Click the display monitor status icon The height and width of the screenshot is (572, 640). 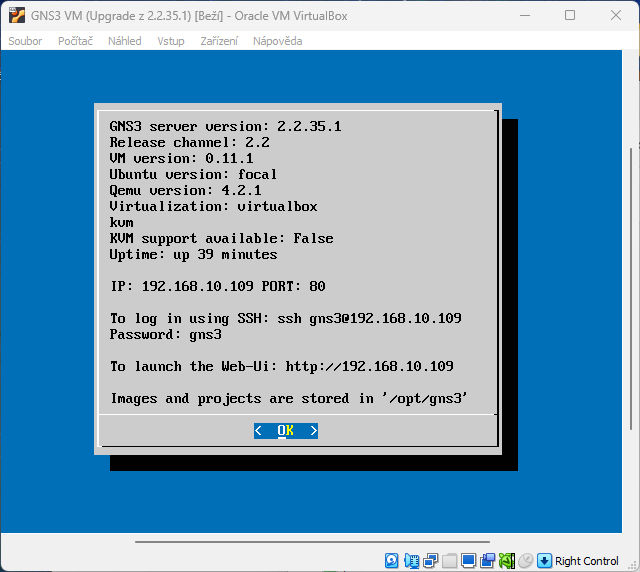point(468,561)
